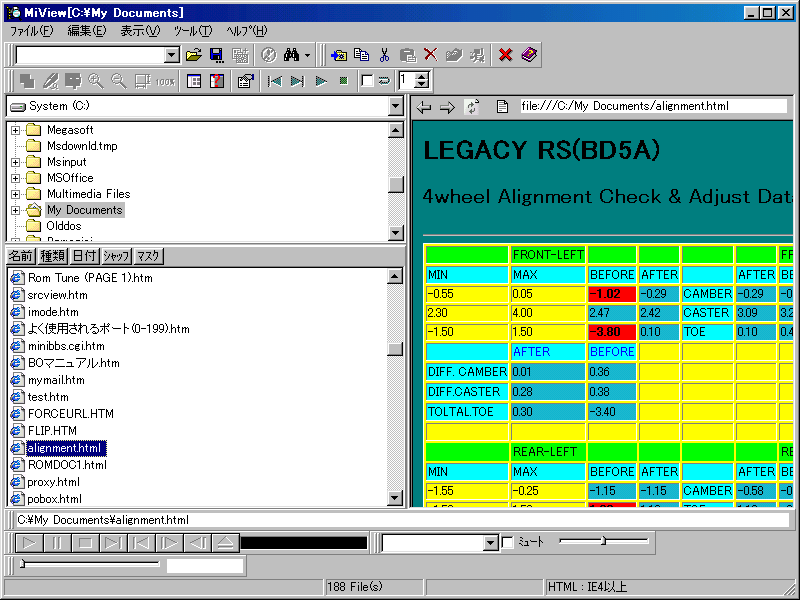Expand the My Documents folder node
This screenshot has height=600, width=800.
pos(15,210)
